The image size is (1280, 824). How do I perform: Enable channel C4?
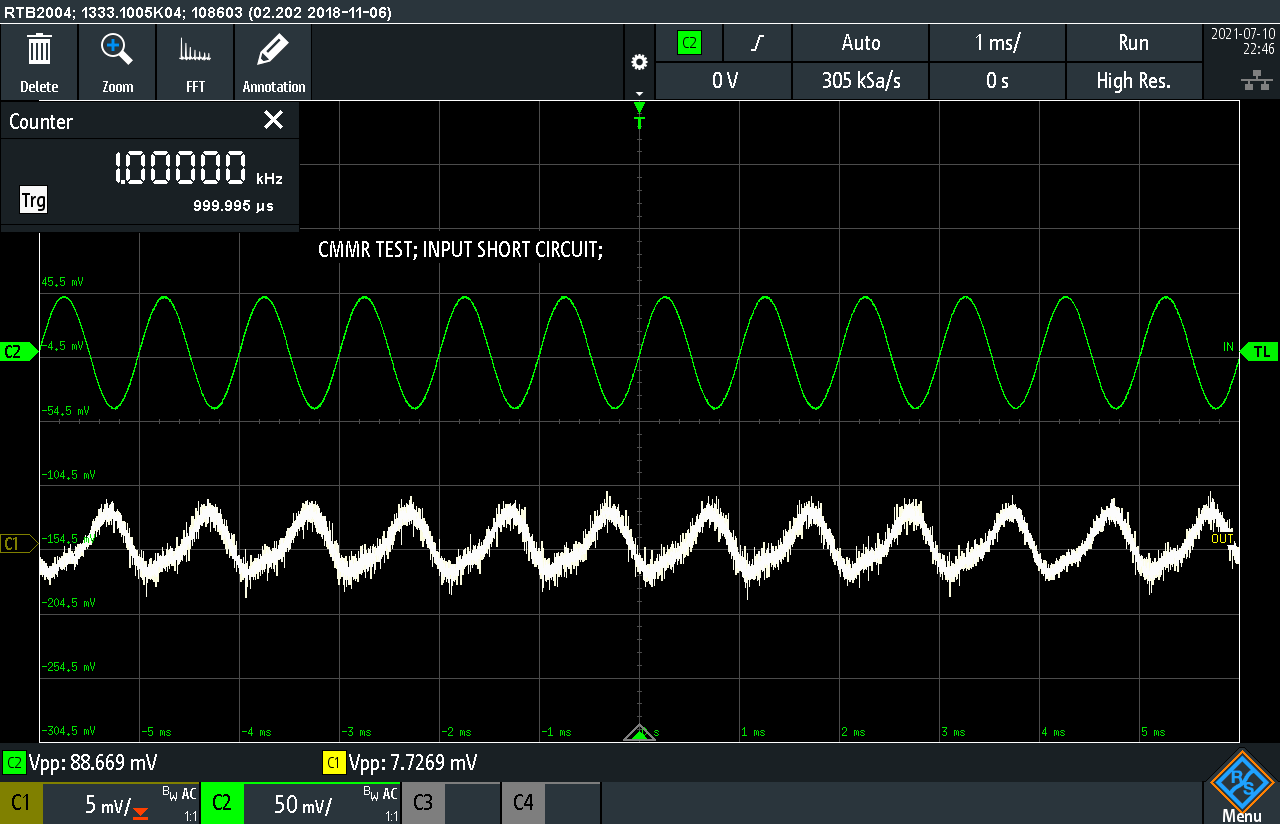[x=523, y=803]
